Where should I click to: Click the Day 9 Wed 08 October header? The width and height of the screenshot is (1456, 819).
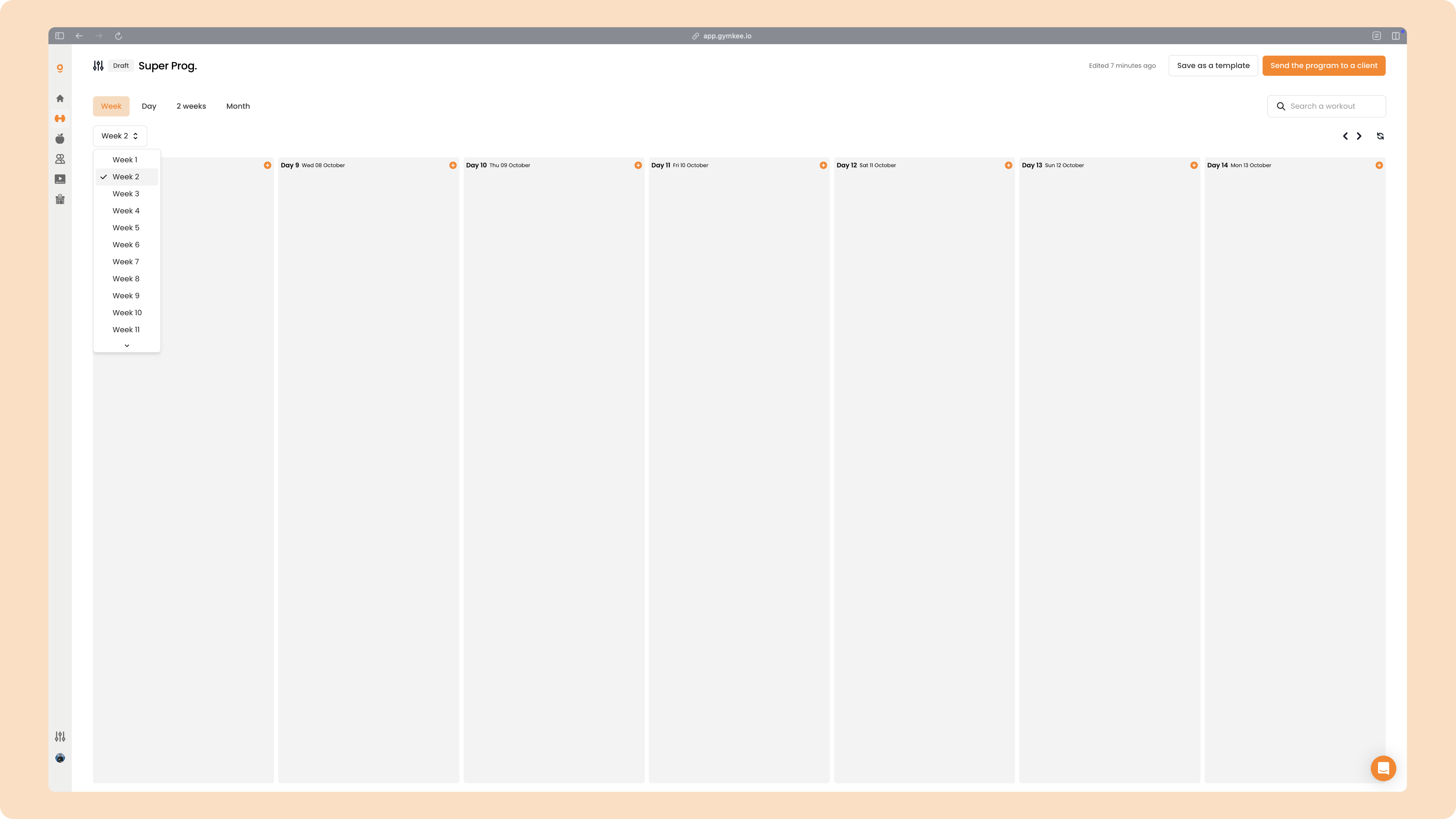point(312,165)
